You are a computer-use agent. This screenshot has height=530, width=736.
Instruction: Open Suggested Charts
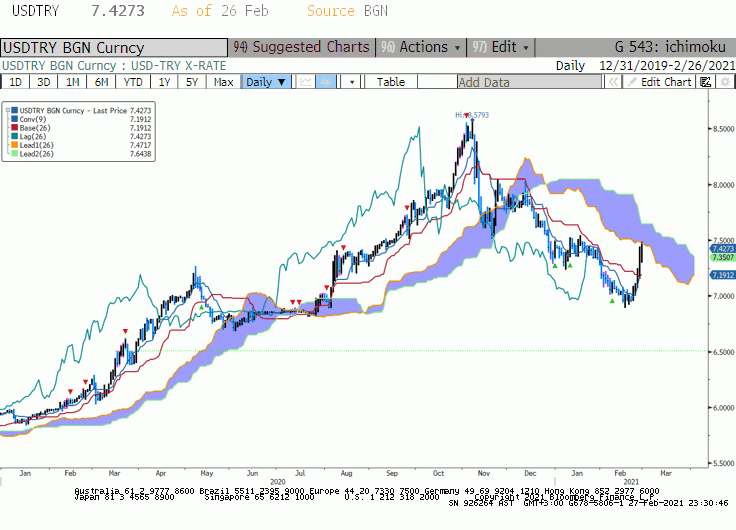click(x=302, y=47)
